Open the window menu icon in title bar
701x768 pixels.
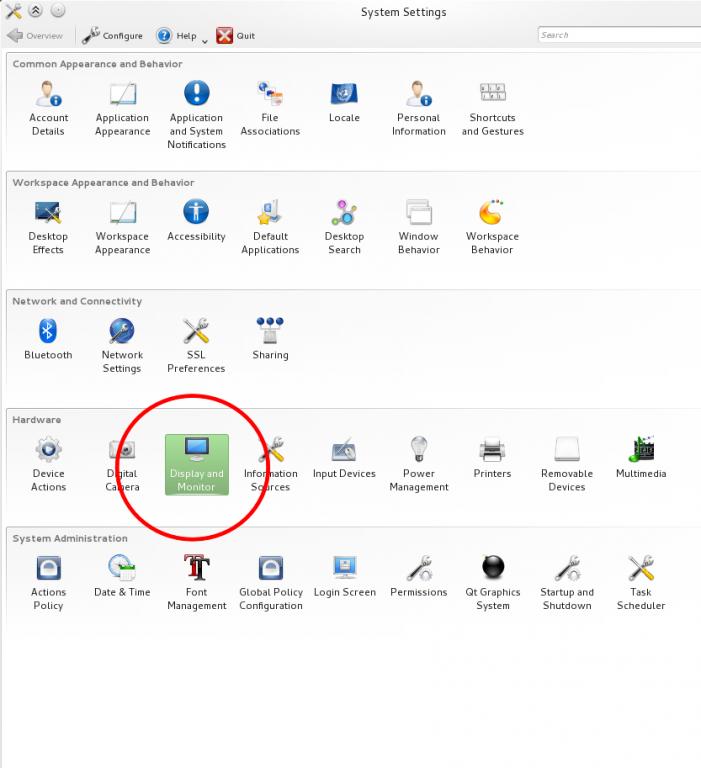tap(14, 11)
